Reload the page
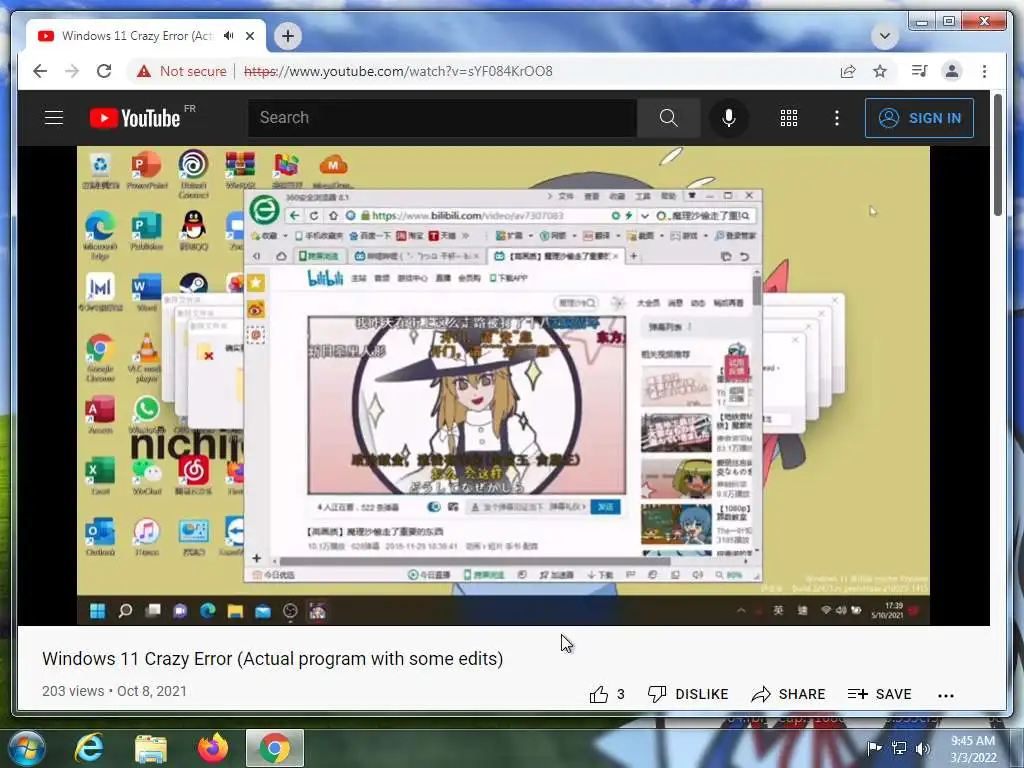This screenshot has height=768, width=1024. coord(104,71)
